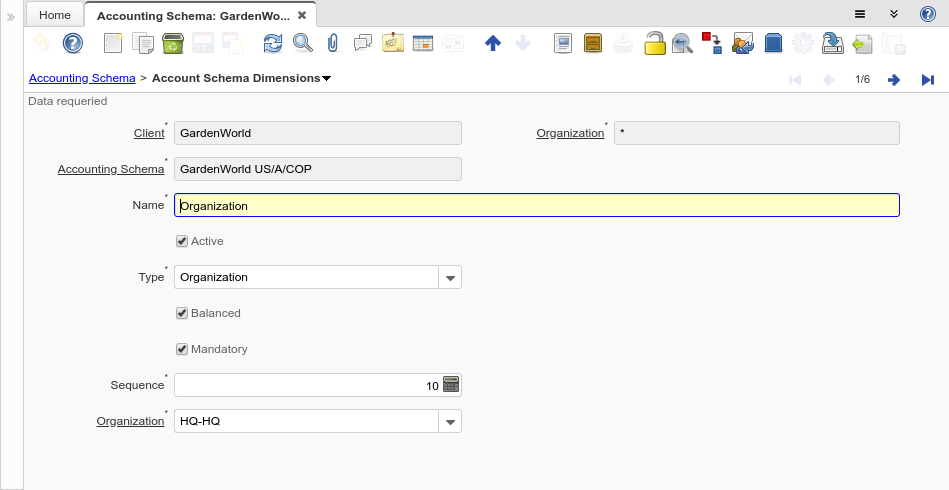Open the HQ-HQ Organization dropdown
The width and height of the screenshot is (949, 490).
coord(450,421)
